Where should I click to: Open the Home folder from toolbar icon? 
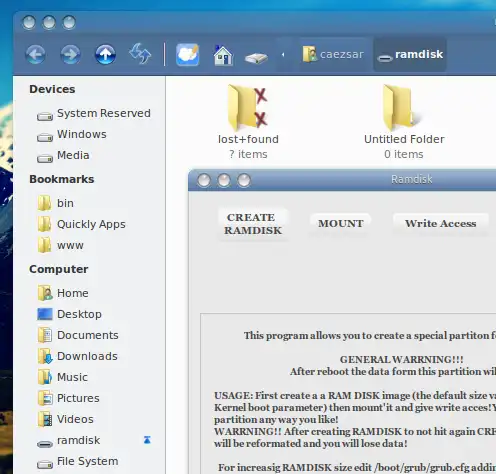click(x=223, y=55)
